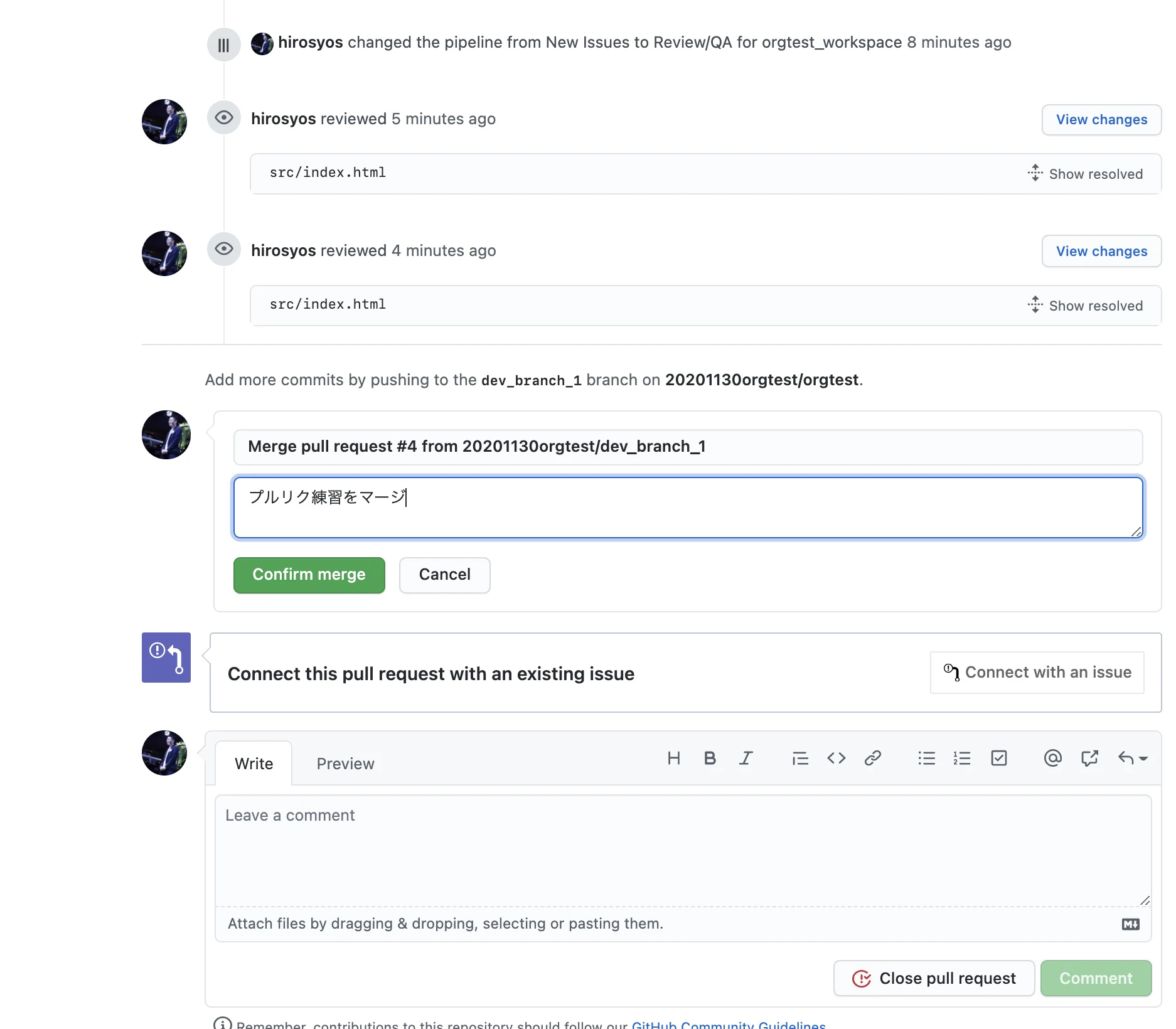The height and width of the screenshot is (1029, 1176).
Task: Add a link in comment toolbar
Action: point(873,759)
